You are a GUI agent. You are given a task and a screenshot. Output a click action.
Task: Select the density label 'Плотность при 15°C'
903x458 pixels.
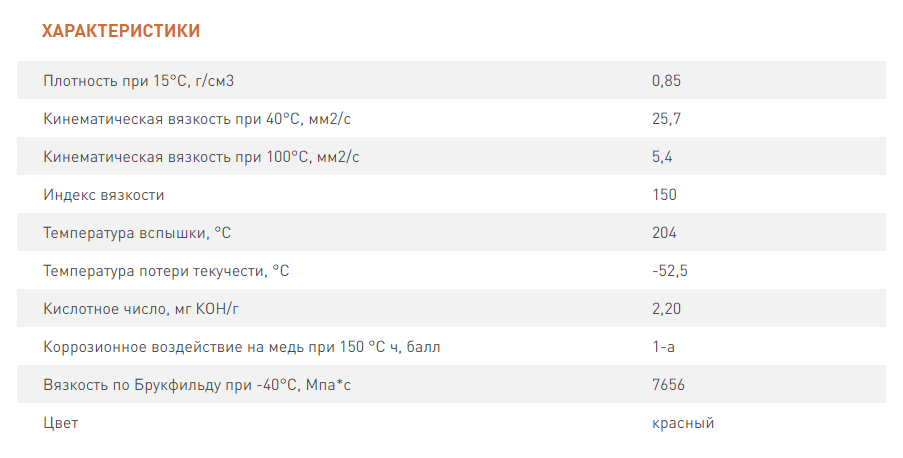point(141,81)
